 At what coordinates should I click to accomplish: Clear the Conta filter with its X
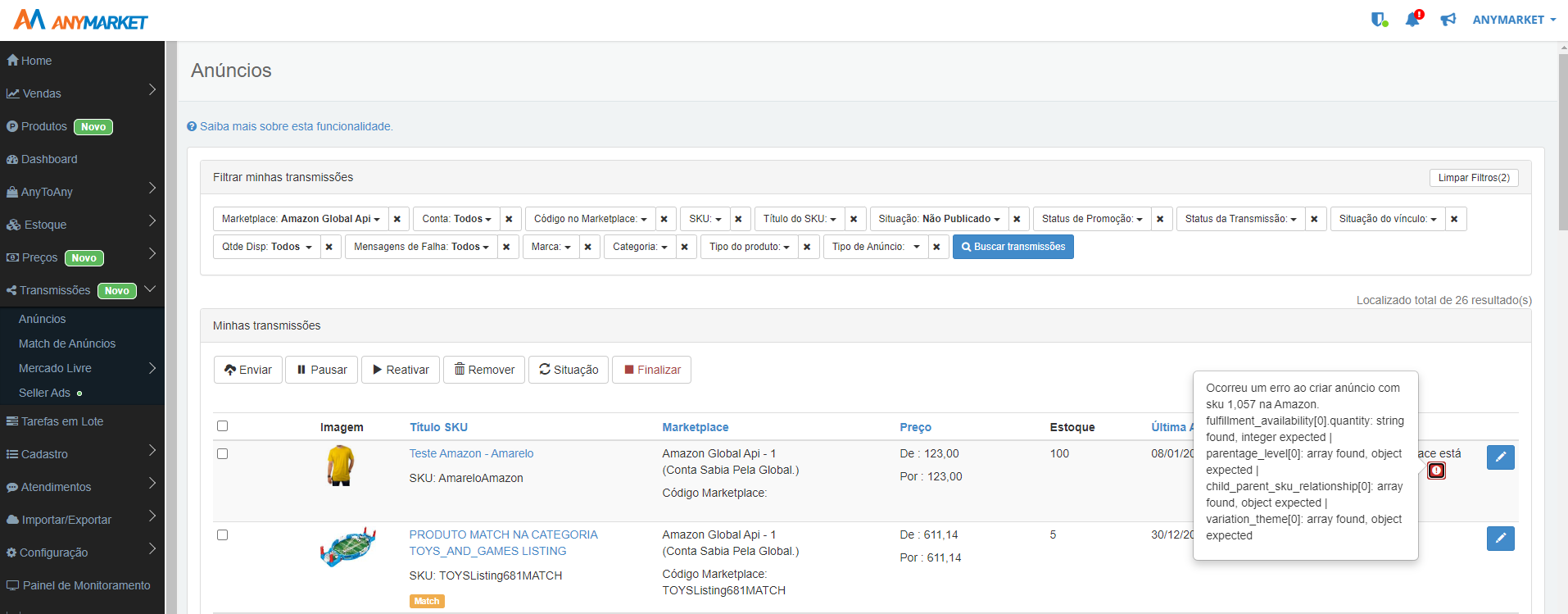[509, 219]
